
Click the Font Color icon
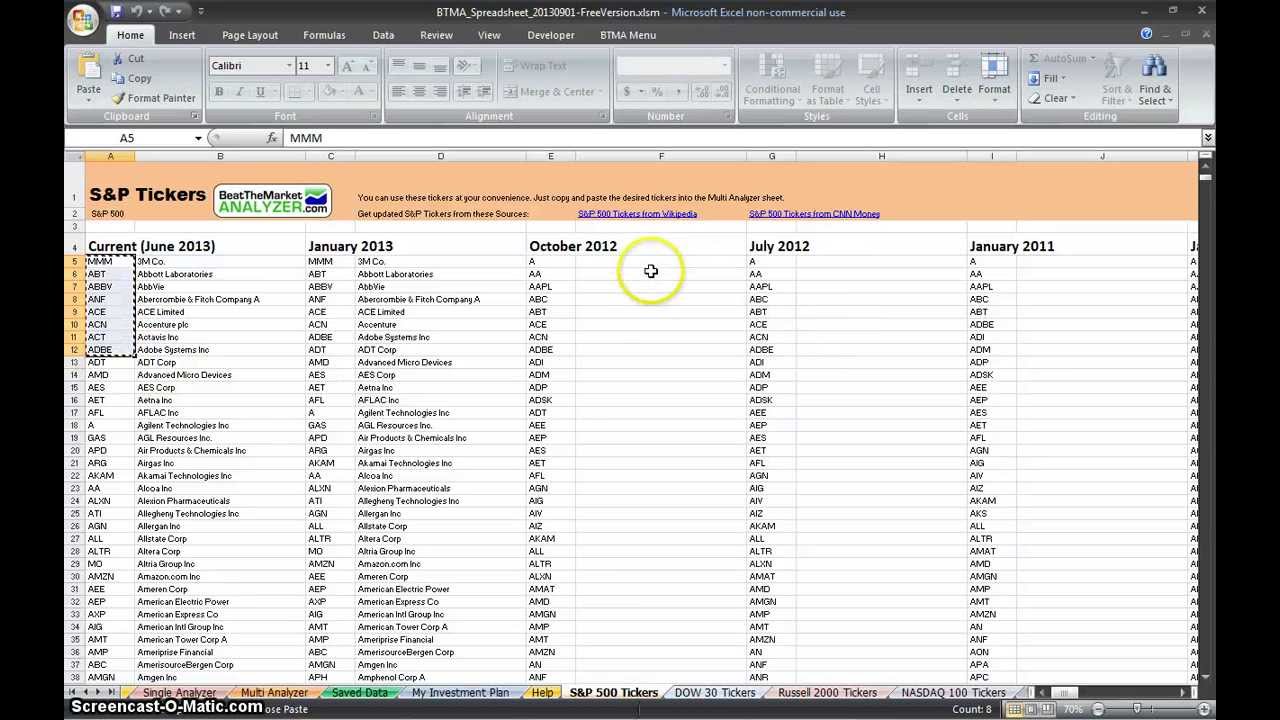[x=357, y=92]
